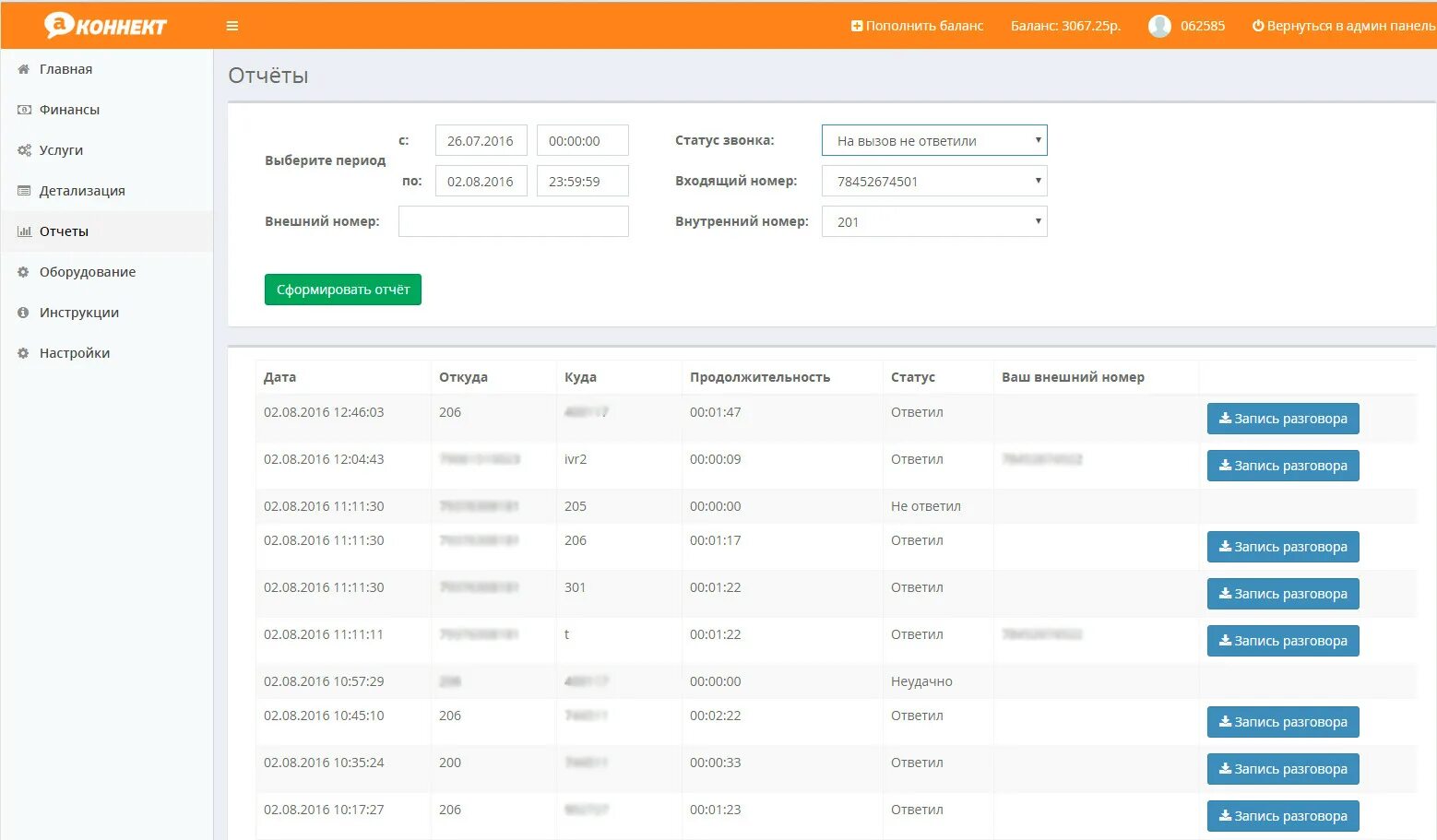The height and width of the screenshot is (840, 1437).
Task: Click the user avatar icon
Action: (1159, 26)
